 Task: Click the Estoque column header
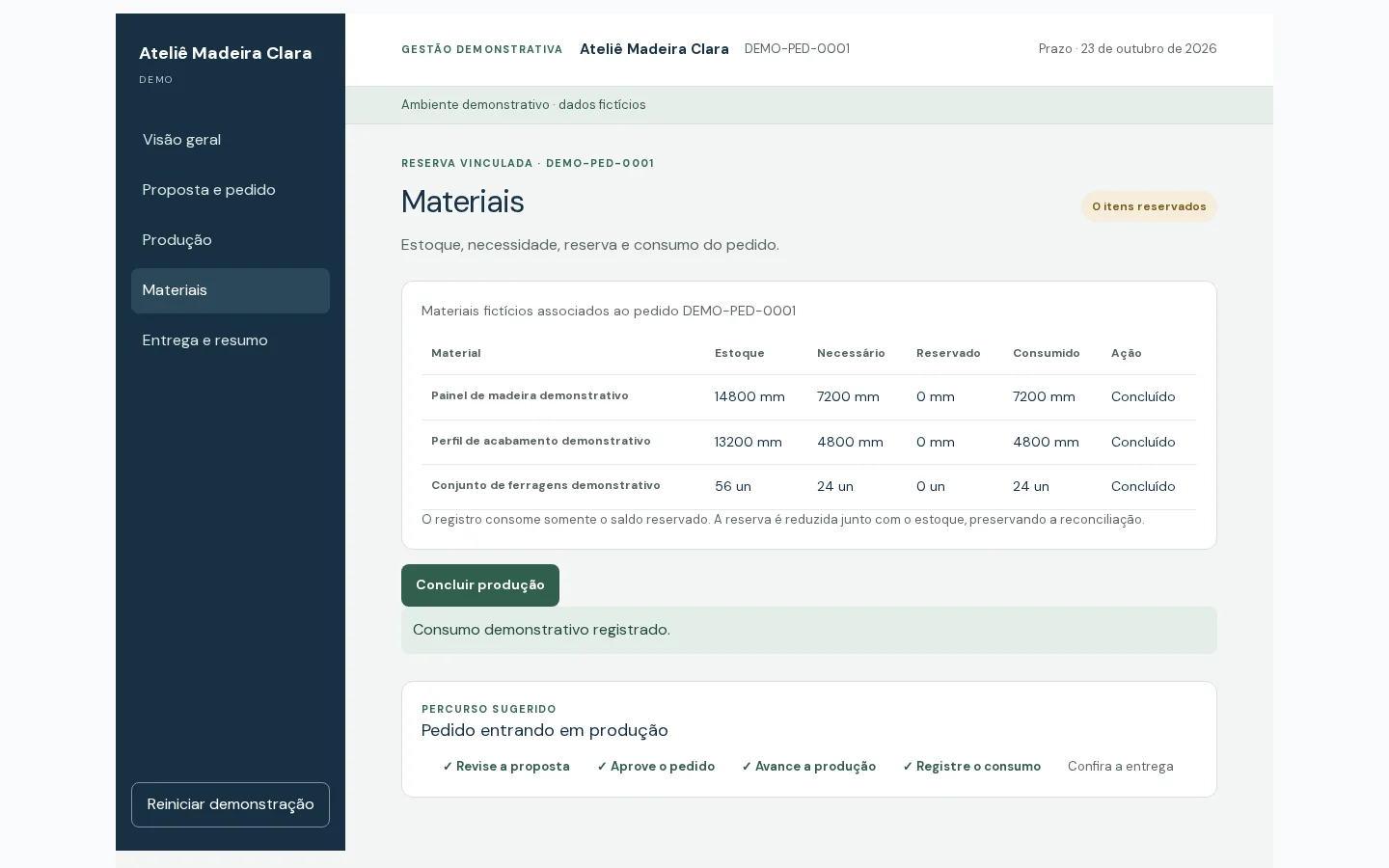pyautogui.click(x=740, y=354)
